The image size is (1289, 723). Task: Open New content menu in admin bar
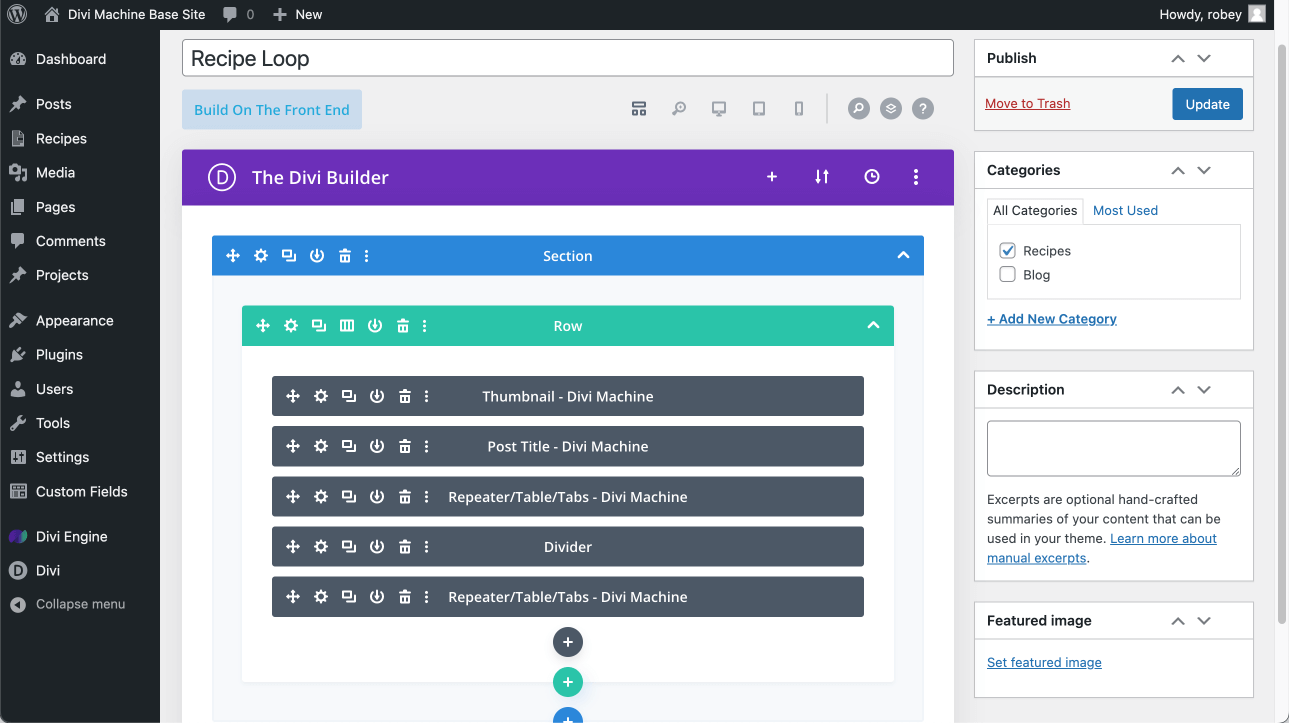pos(298,14)
